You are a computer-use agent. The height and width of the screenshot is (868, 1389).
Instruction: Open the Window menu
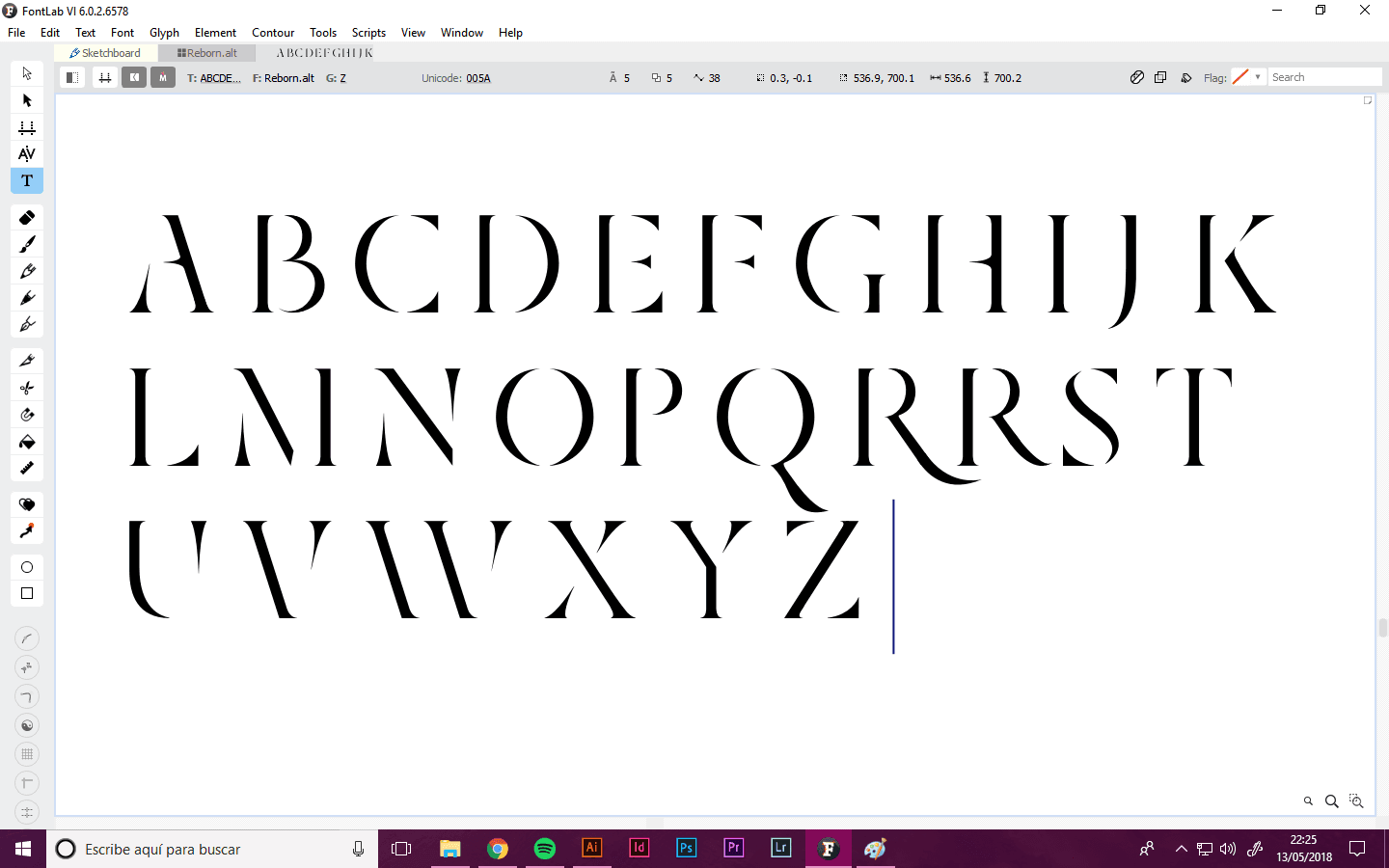tap(462, 32)
